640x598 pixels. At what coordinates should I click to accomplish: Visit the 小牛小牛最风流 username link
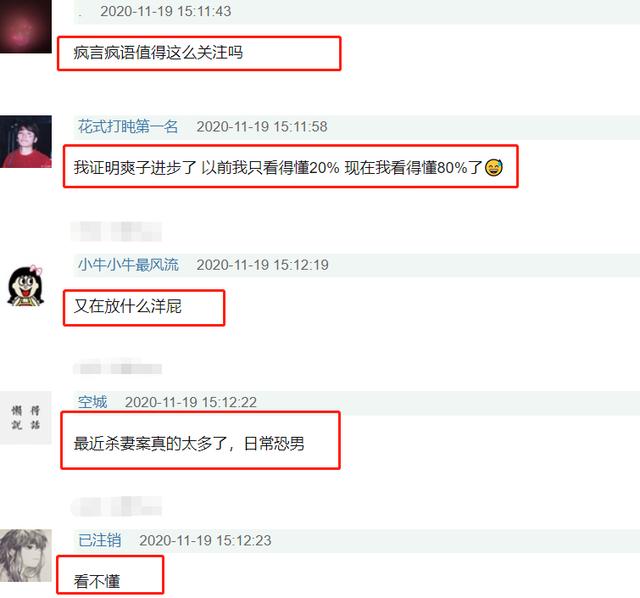coord(128,265)
